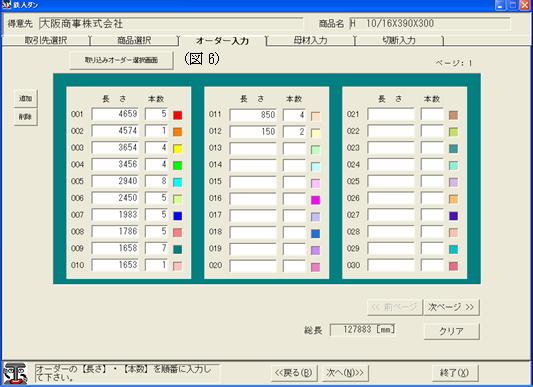Click the magenta swatch for row 016
The height and width of the screenshot is (387, 533).
point(315,200)
